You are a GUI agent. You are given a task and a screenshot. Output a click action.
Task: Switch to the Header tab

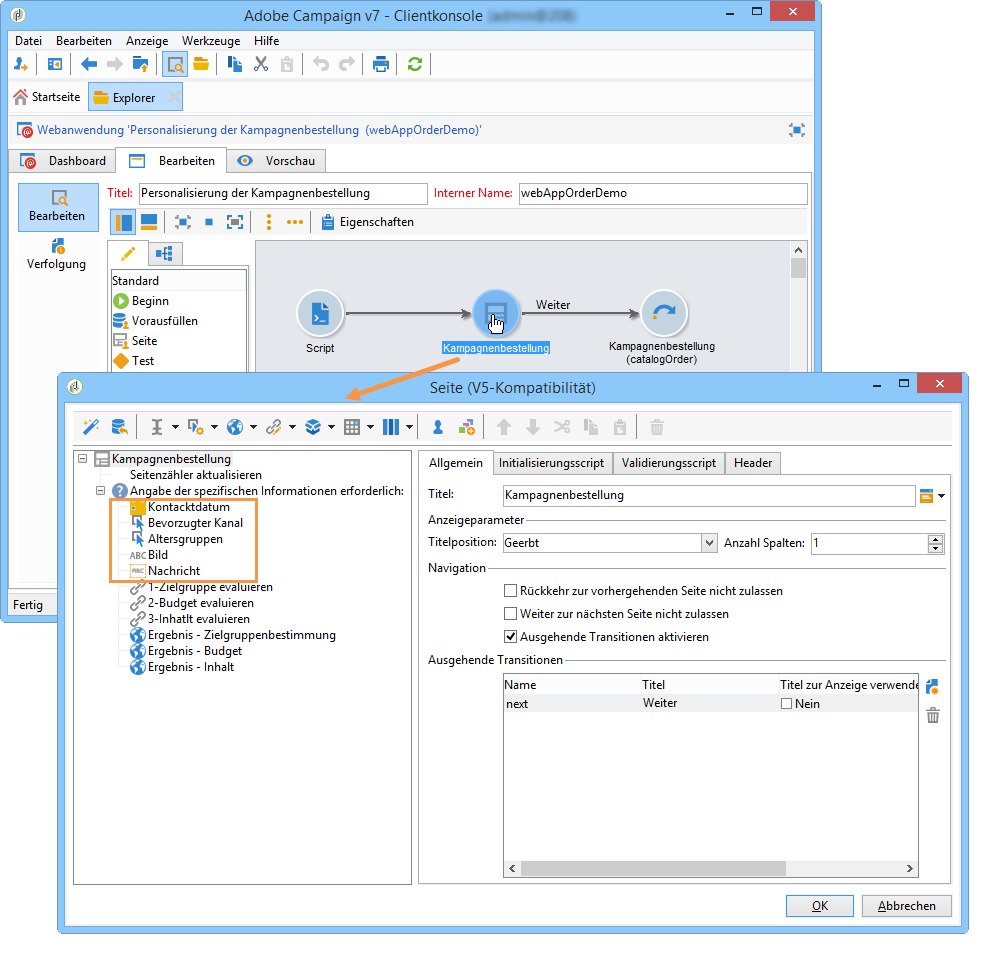click(x=753, y=463)
